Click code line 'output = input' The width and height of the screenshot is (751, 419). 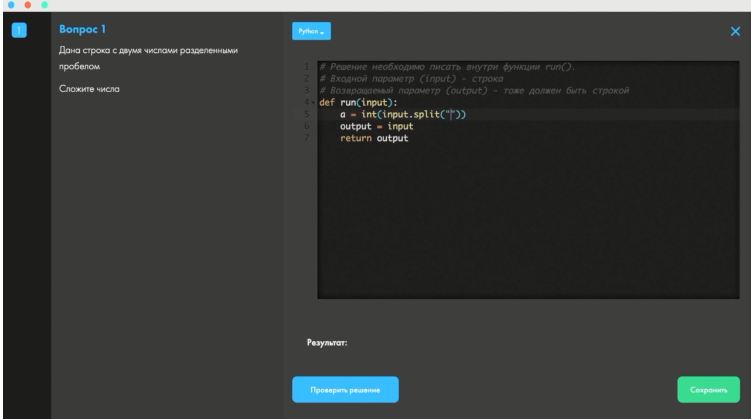tap(376, 126)
